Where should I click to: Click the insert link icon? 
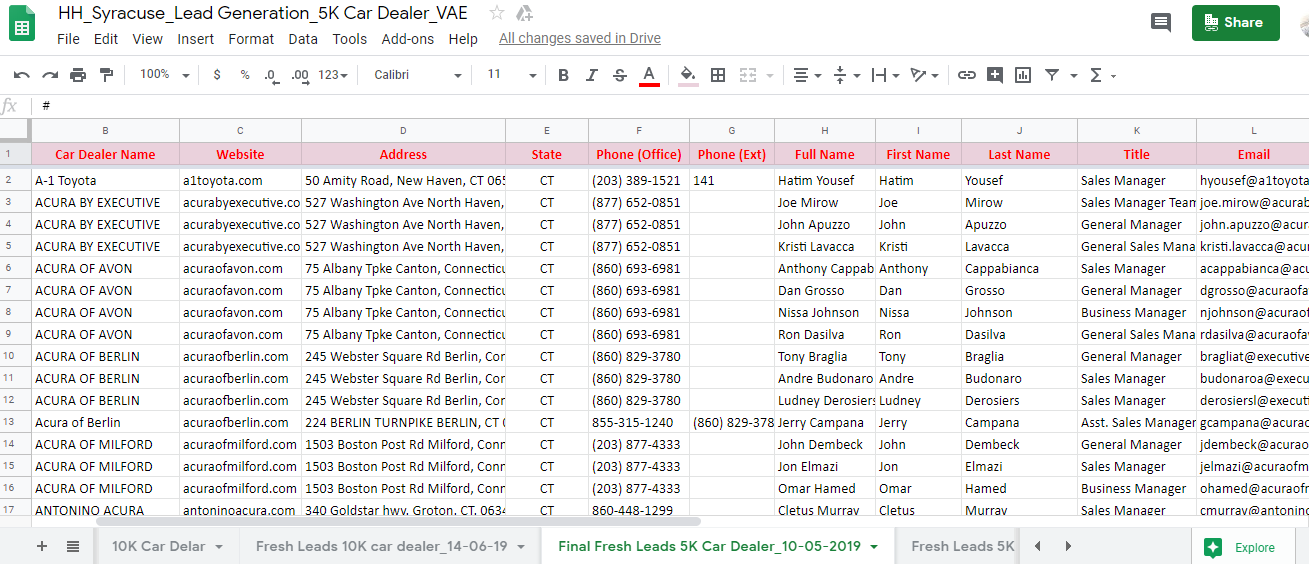pyautogui.click(x=966, y=75)
